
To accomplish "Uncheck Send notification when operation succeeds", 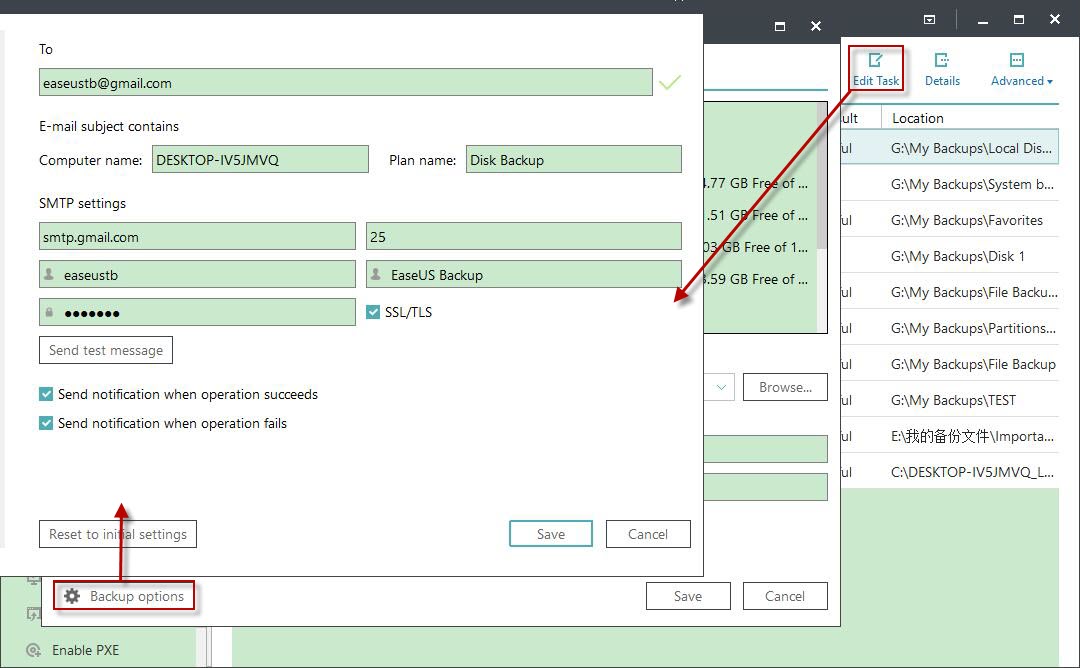I will coord(45,394).
